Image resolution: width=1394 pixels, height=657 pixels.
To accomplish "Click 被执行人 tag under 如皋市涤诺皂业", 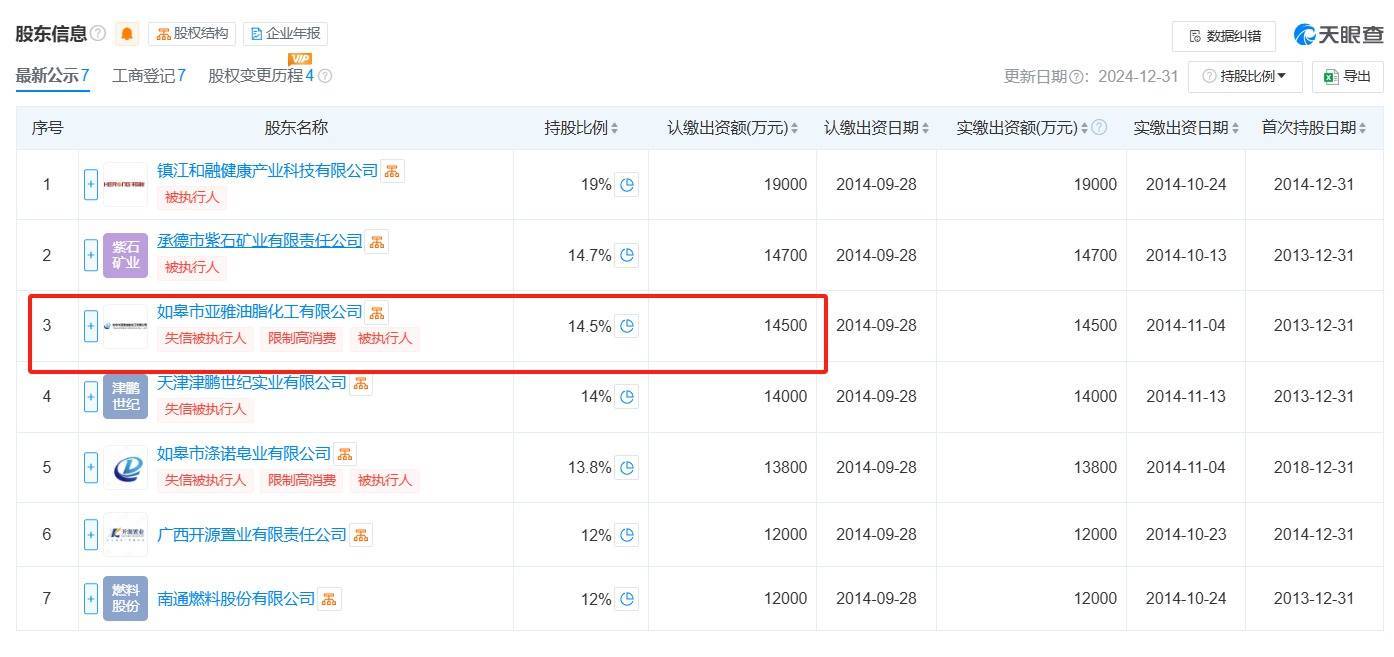I will coord(385,480).
